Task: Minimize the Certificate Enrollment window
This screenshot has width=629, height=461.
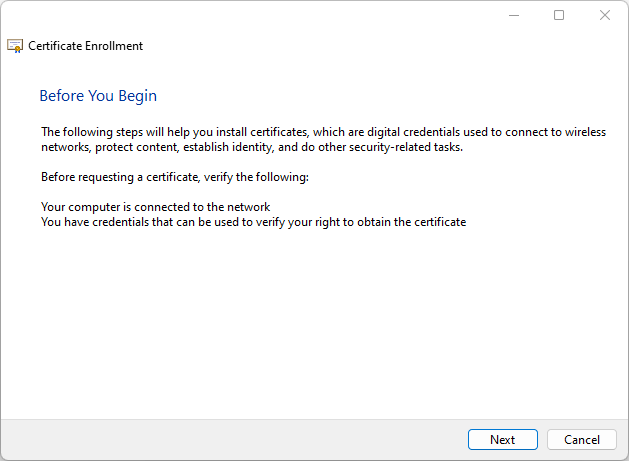Action: [x=513, y=15]
